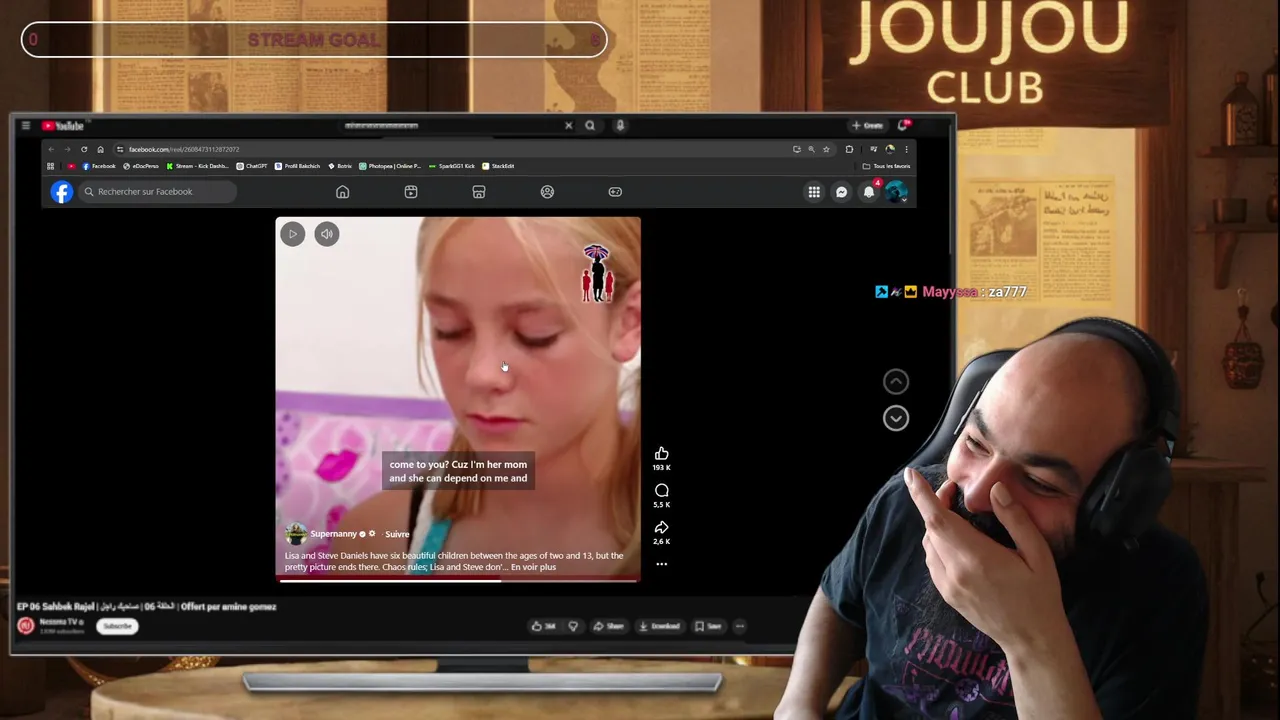The image size is (1280, 720).
Task: Expand the Tous les favoris folder
Action: (886, 166)
